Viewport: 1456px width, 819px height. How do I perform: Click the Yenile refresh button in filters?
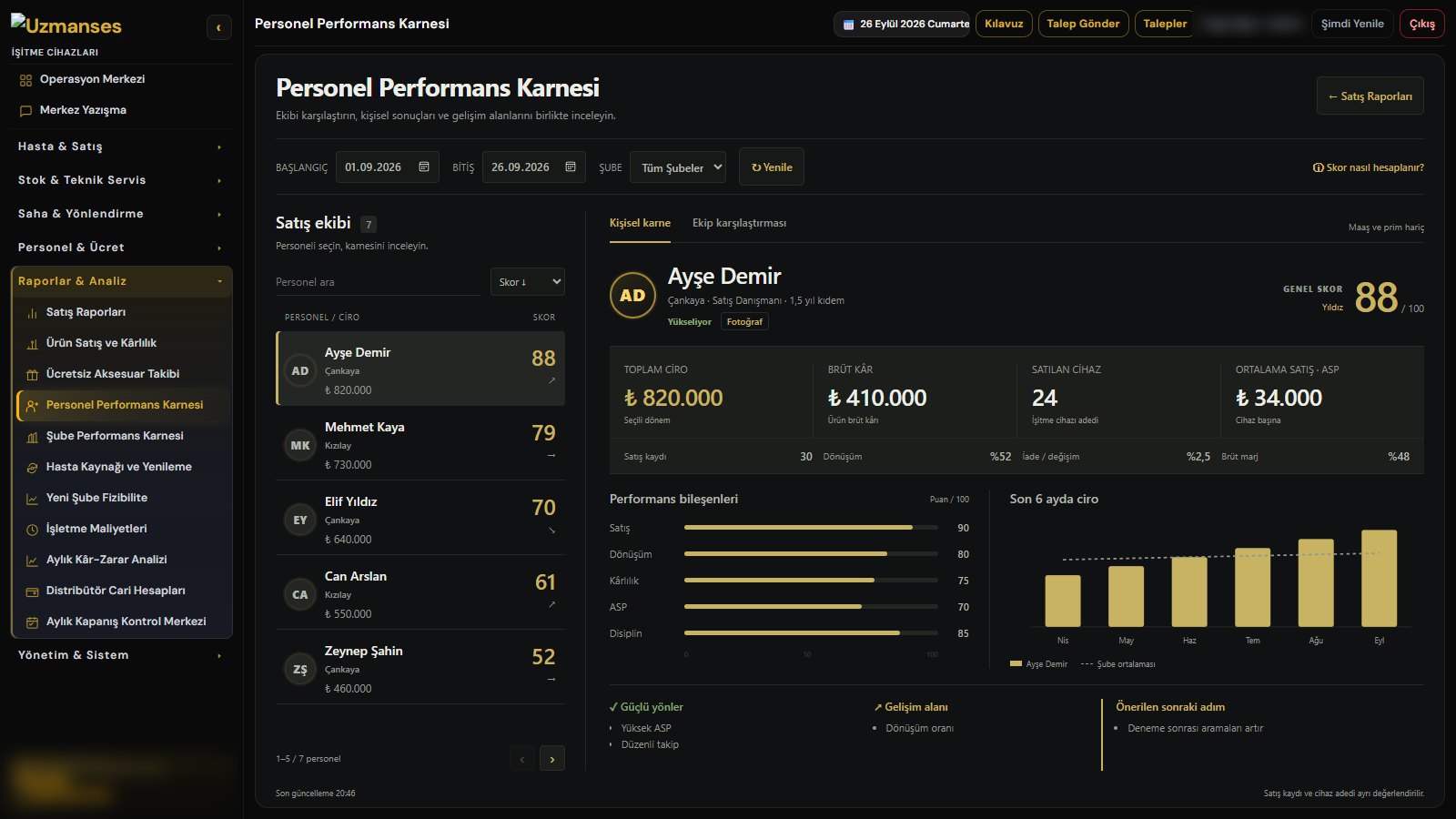tap(772, 167)
